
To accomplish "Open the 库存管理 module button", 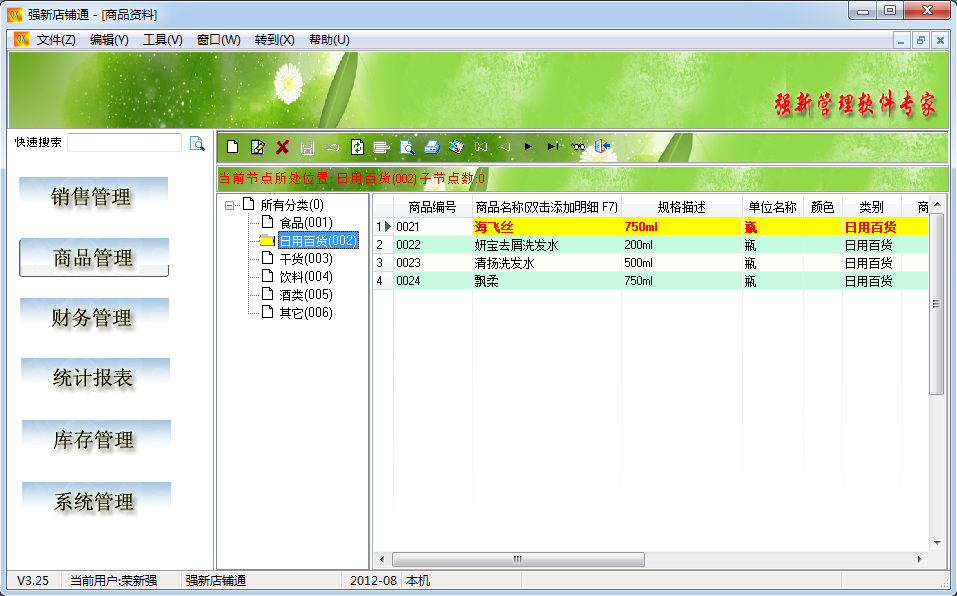I will pyautogui.click(x=96, y=440).
